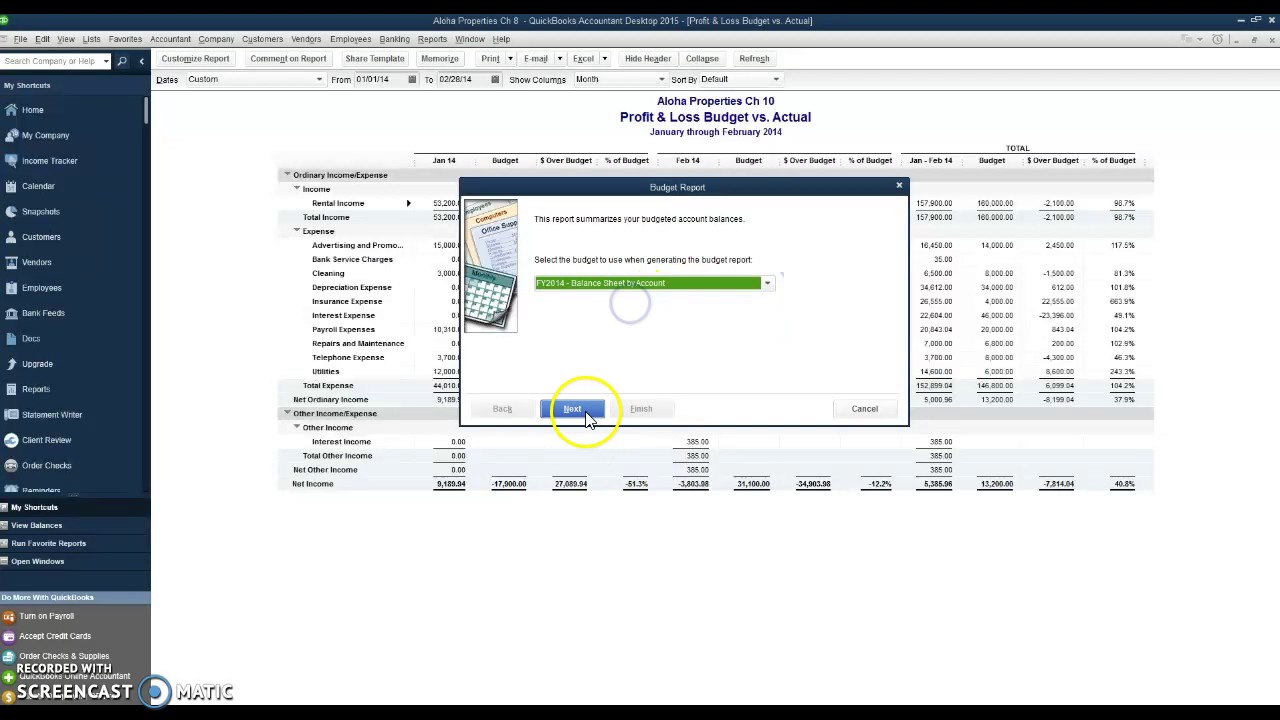Open the Vendors shortcut icon

tap(11, 262)
